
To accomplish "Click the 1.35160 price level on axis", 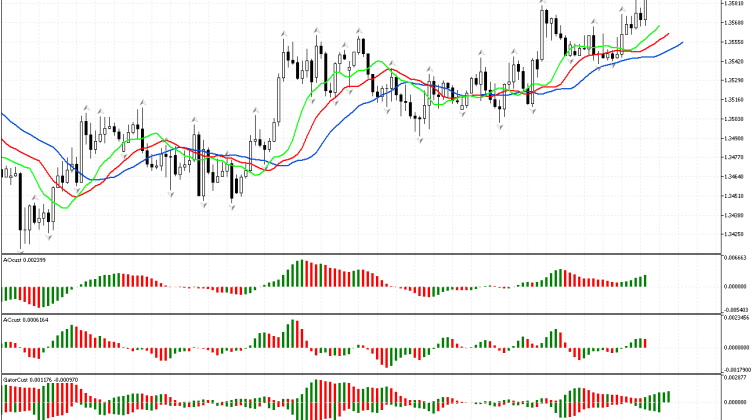I will click(733, 100).
